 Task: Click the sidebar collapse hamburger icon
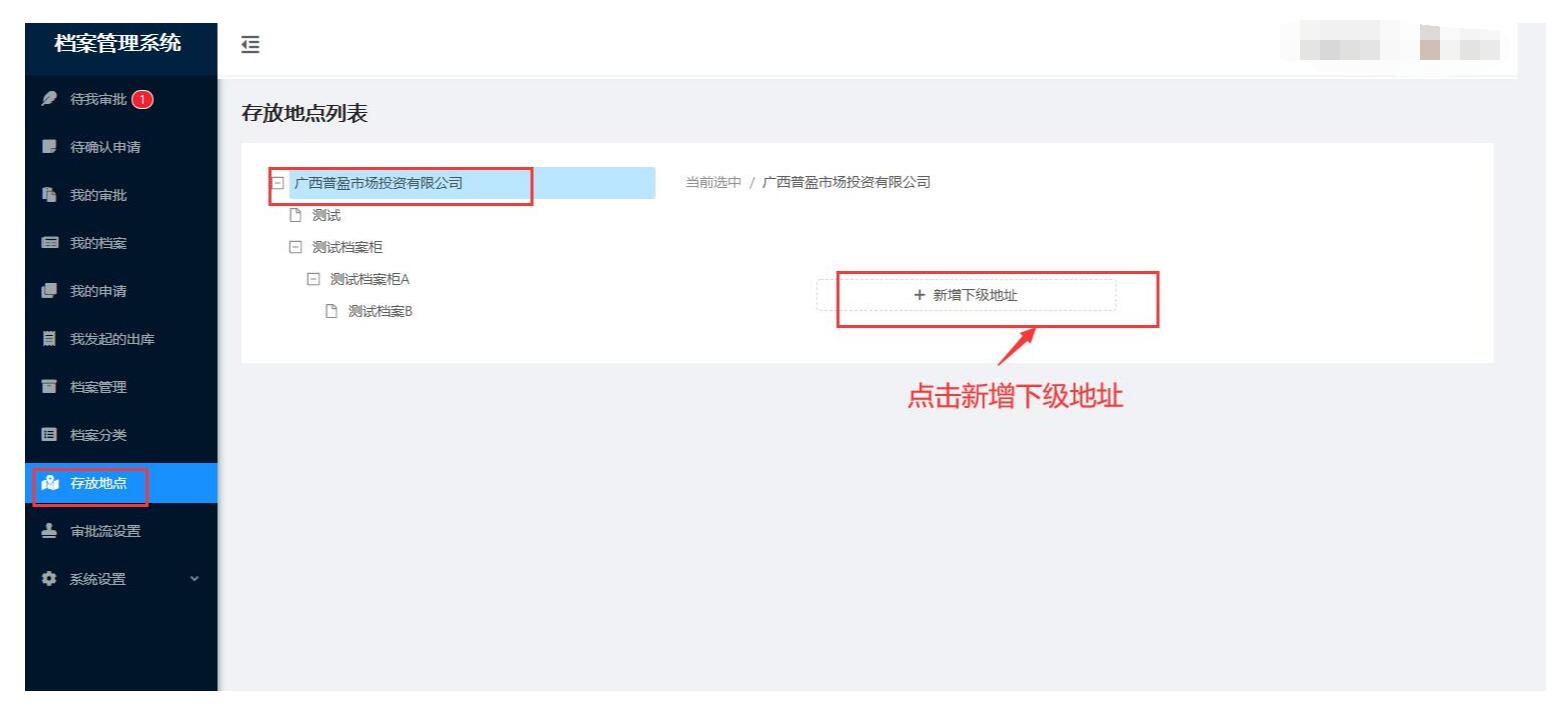tap(250, 44)
